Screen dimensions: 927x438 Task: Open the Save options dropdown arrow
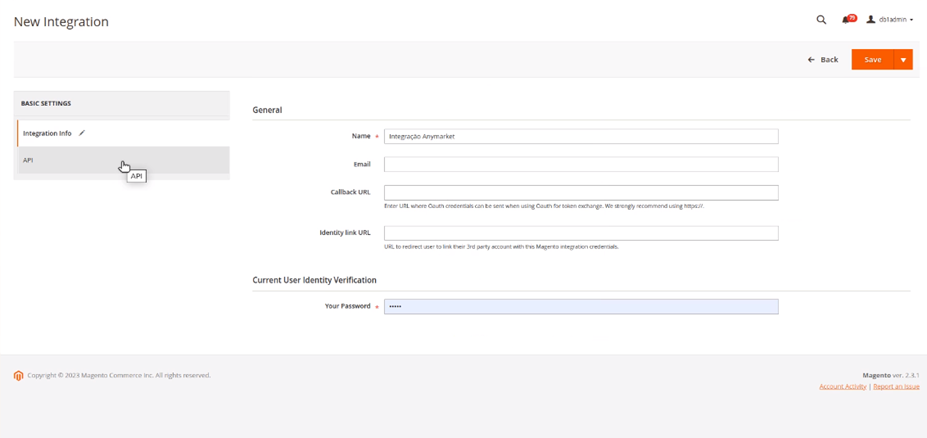903,60
